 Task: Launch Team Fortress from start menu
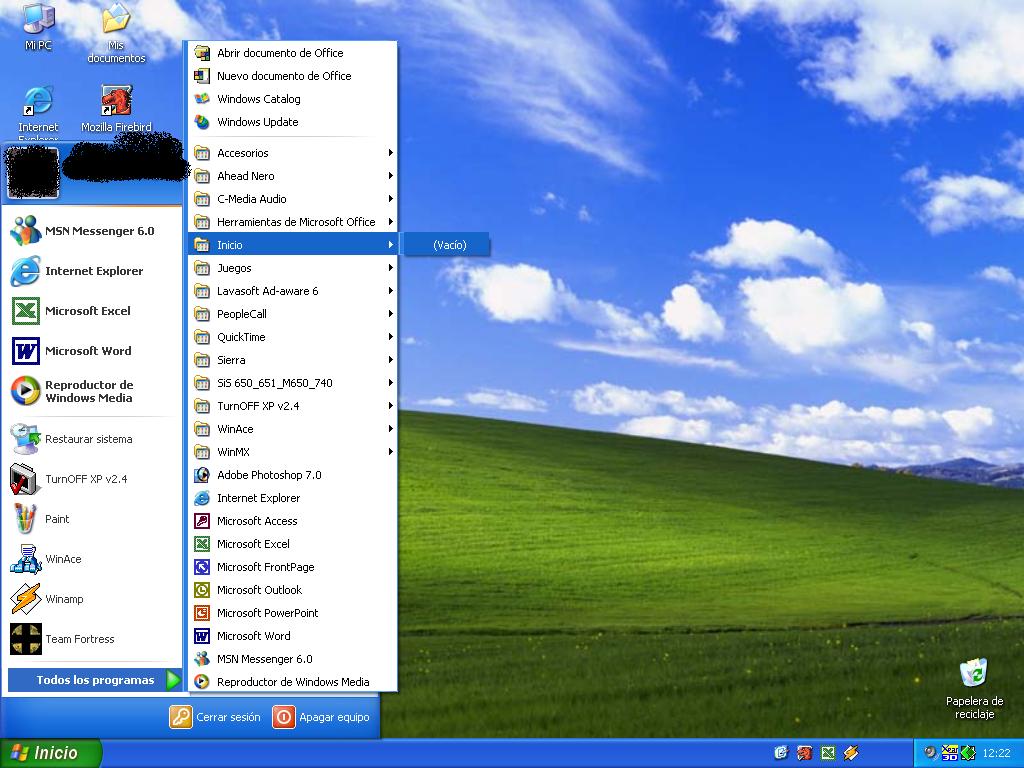tap(79, 639)
